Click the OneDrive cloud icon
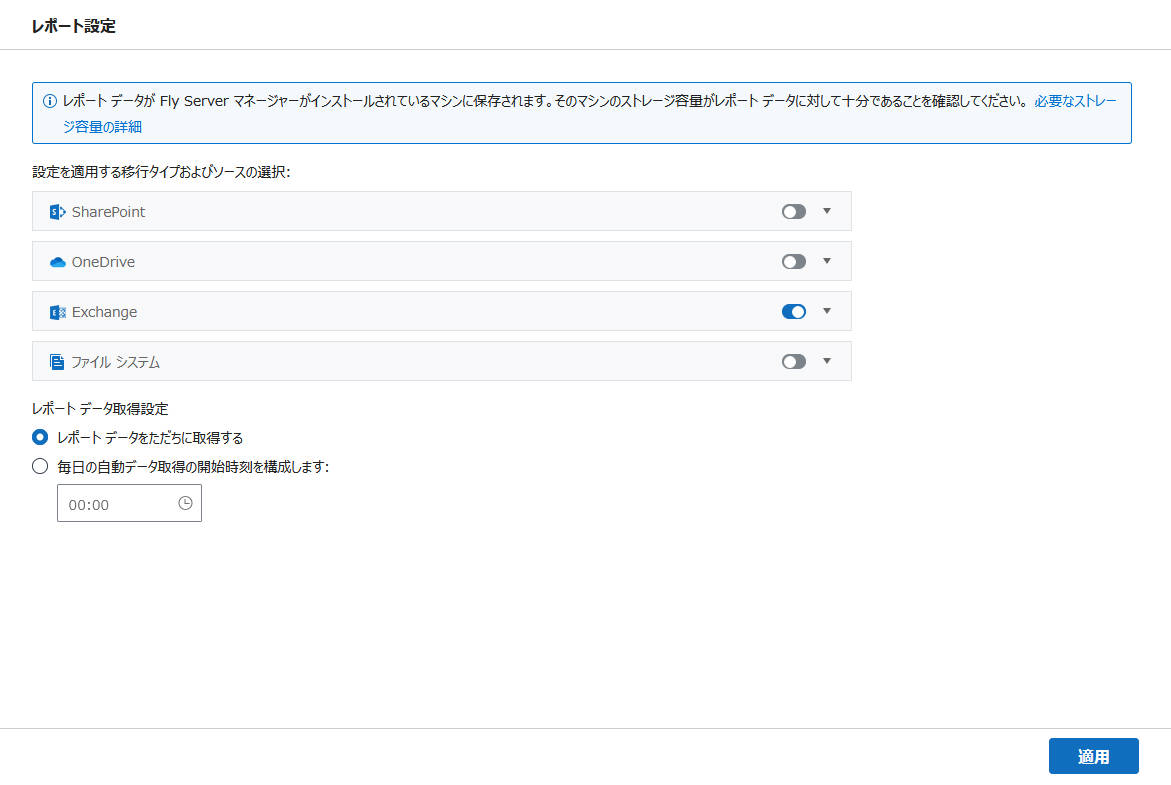1171x785 pixels. tap(58, 262)
